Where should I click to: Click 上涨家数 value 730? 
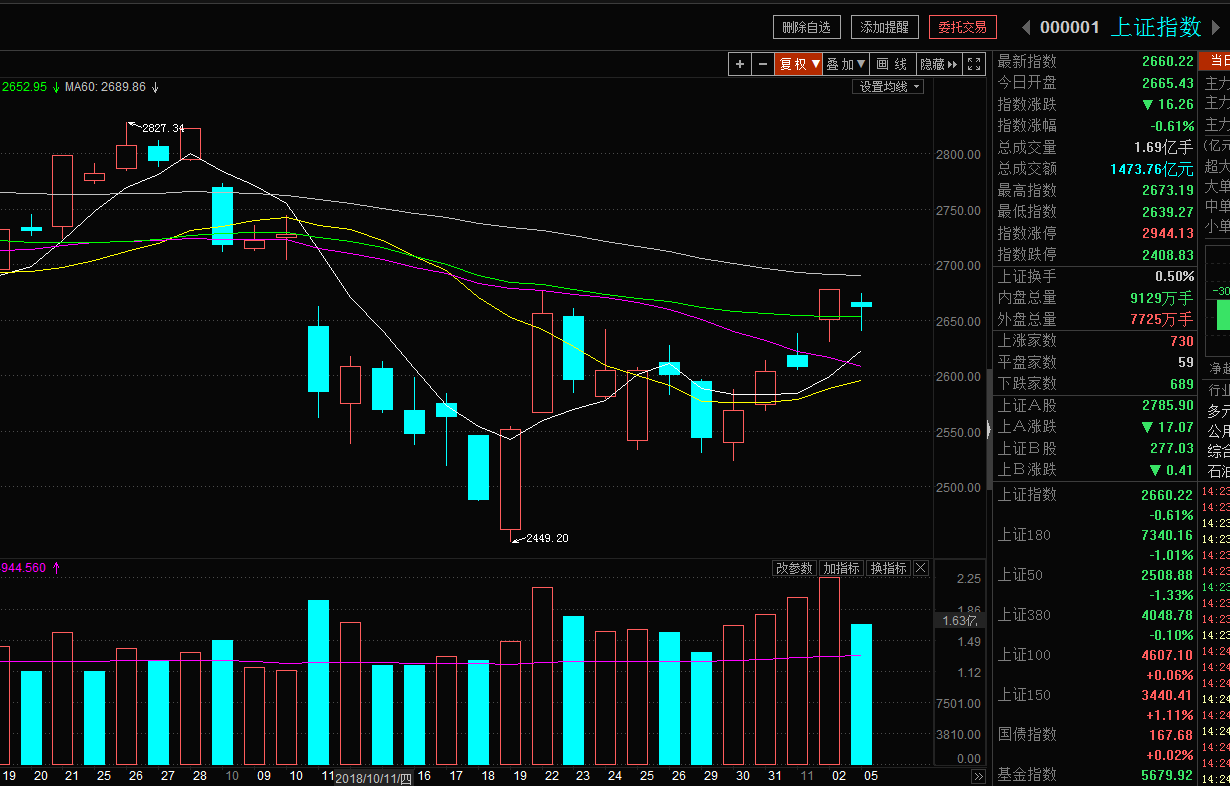pos(1181,341)
